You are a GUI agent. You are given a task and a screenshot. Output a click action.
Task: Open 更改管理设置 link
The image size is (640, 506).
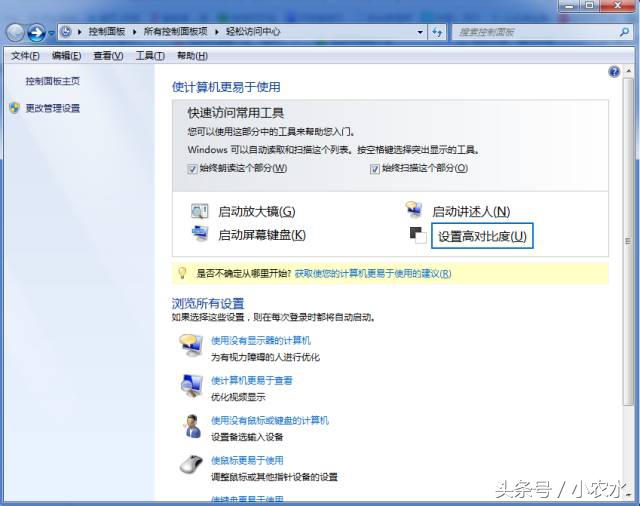53,108
